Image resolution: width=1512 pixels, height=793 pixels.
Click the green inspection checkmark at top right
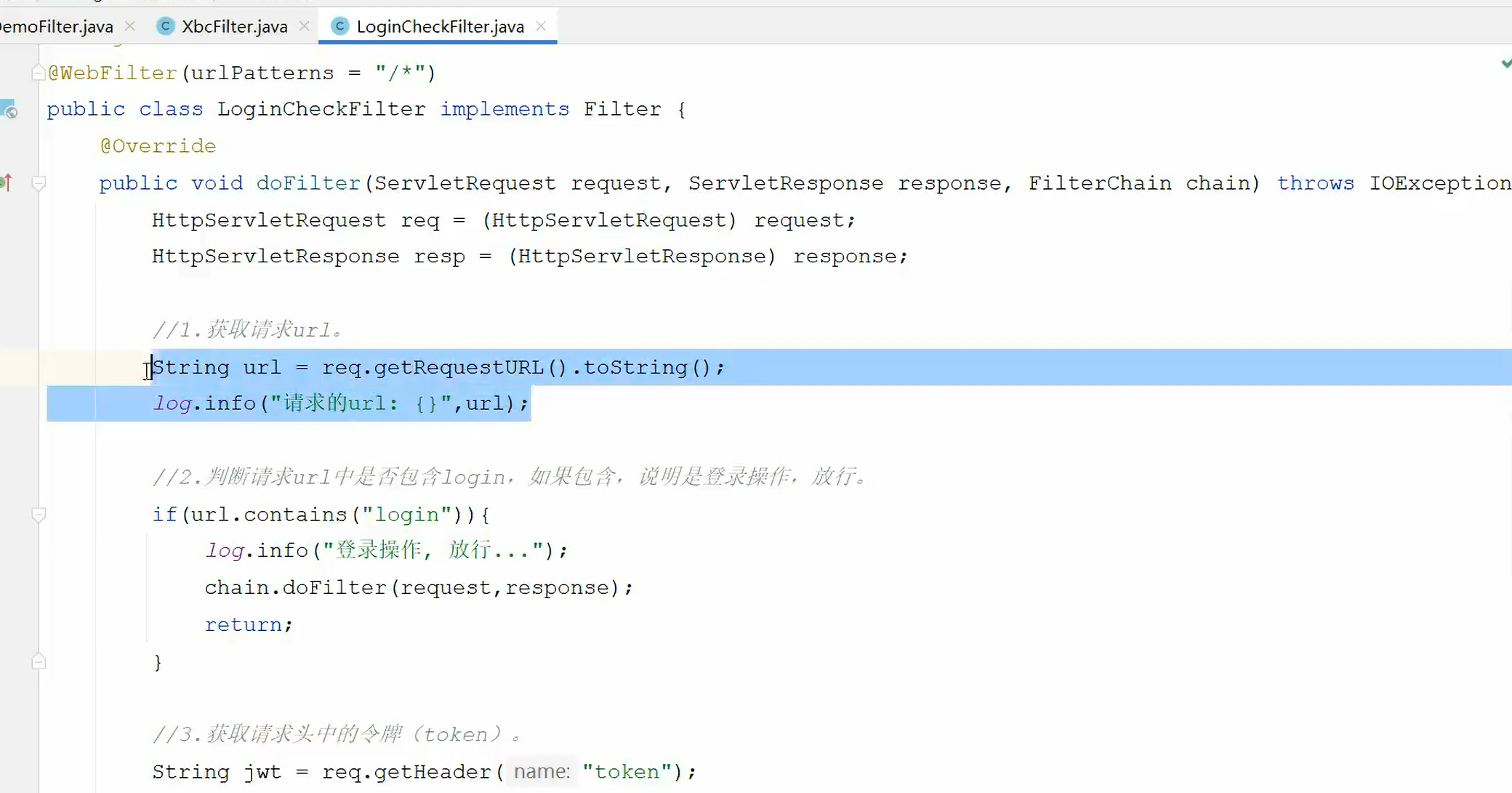coord(1506,64)
